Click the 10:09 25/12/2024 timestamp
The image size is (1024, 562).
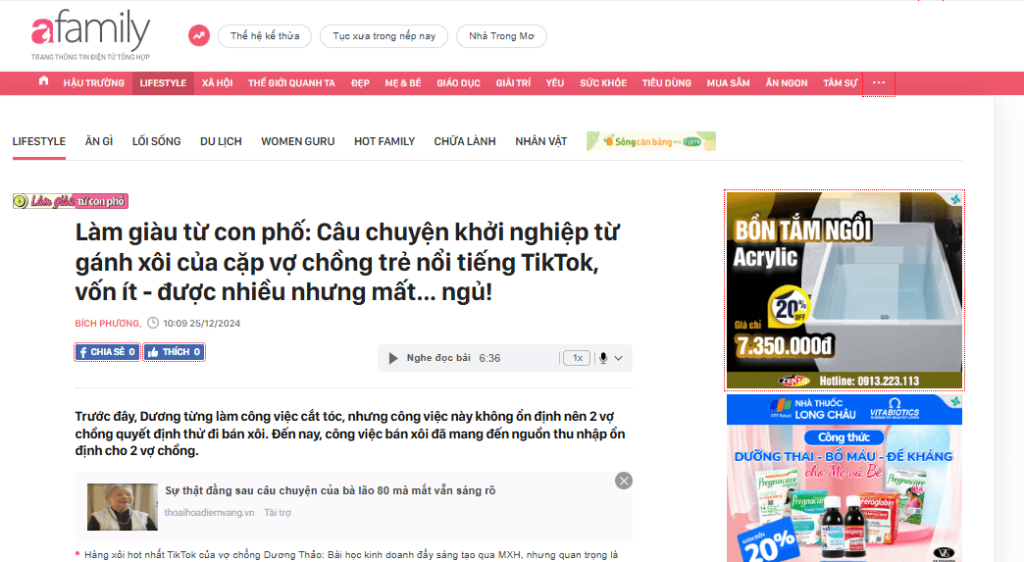[202, 324]
